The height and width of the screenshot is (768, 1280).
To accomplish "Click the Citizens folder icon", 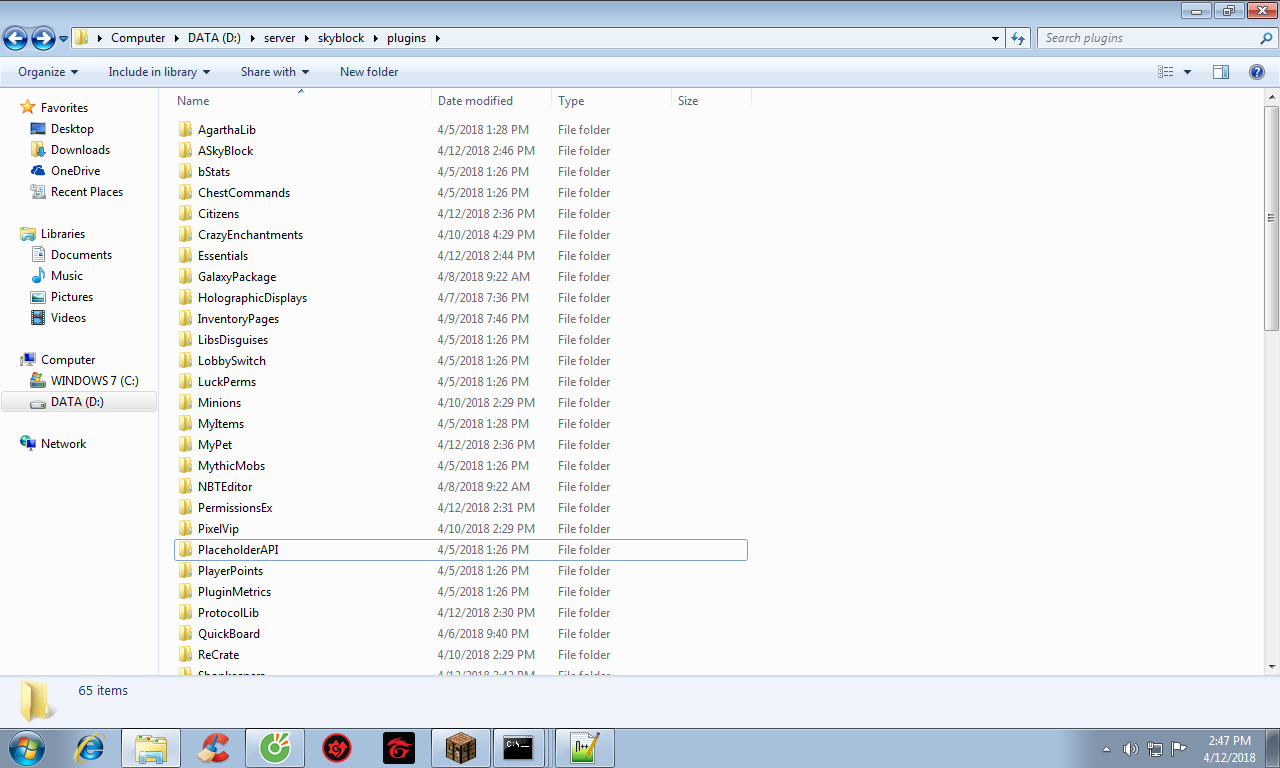I will 185,214.
